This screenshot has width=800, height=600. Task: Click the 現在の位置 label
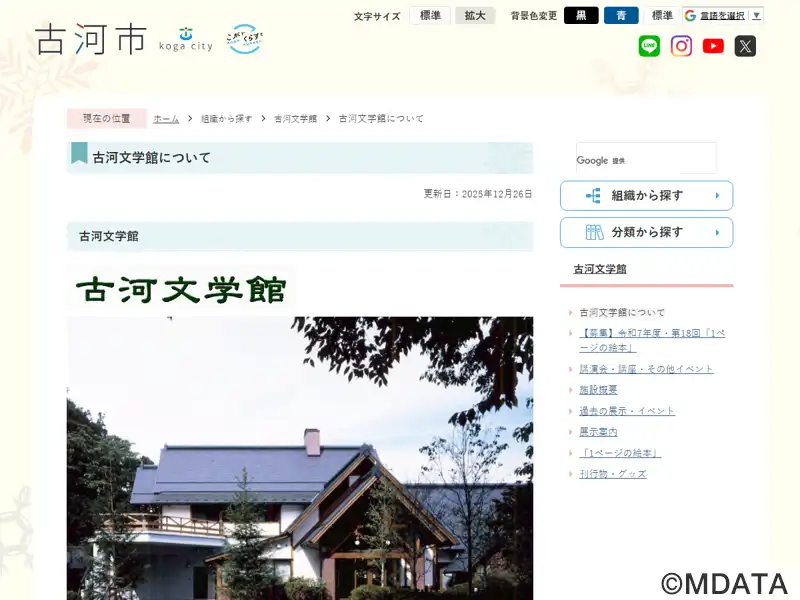click(107, 118)
